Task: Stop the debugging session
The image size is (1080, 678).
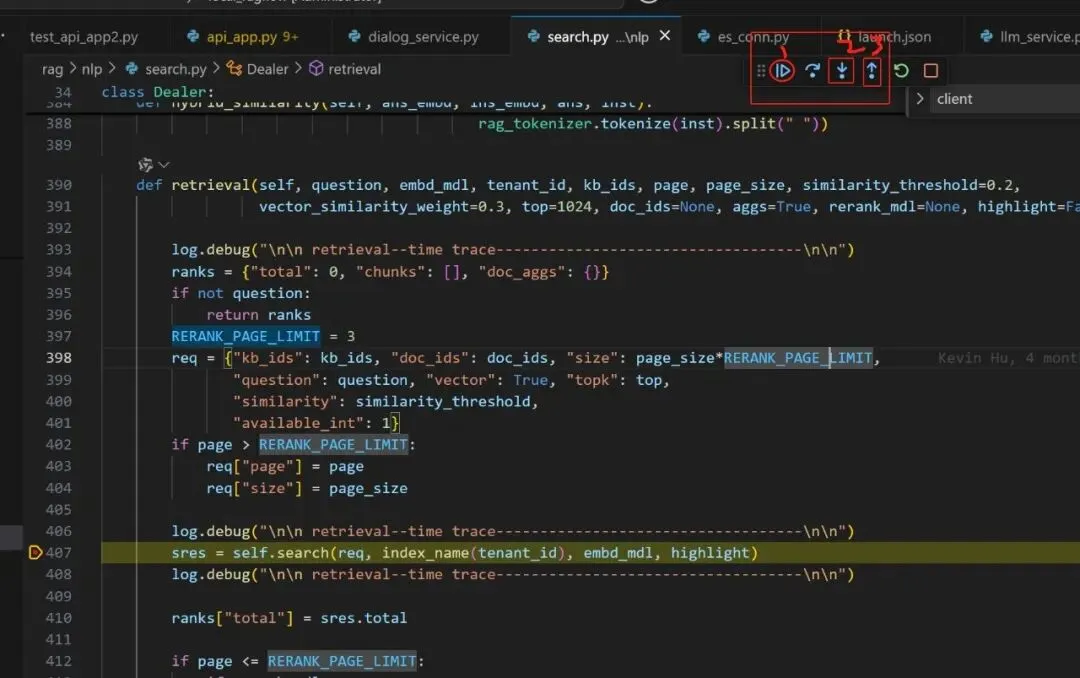Action: pos(931,70)
